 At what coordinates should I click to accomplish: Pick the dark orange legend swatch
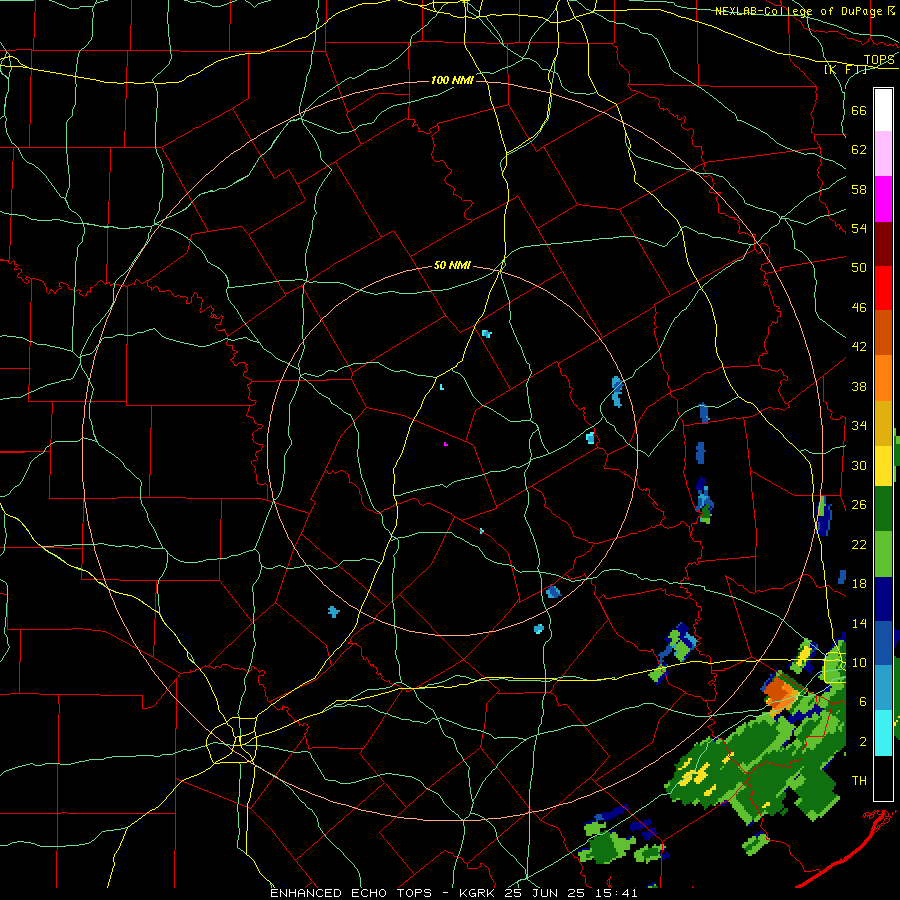pyautogui.click(x=883, y=332)
